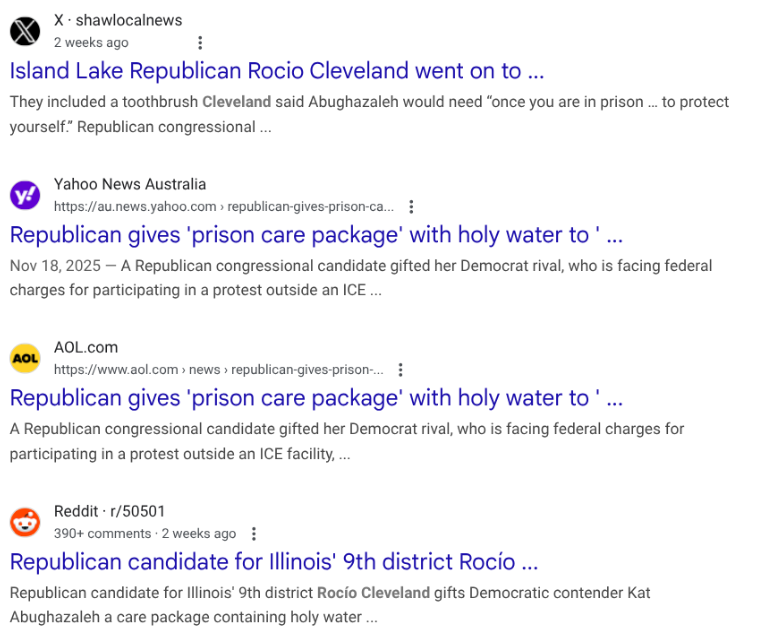Click the Yahoo snippet dated Nov 18, 2025
The height and width of the screenshot is (632, 778).
click(x=360, y=278)
